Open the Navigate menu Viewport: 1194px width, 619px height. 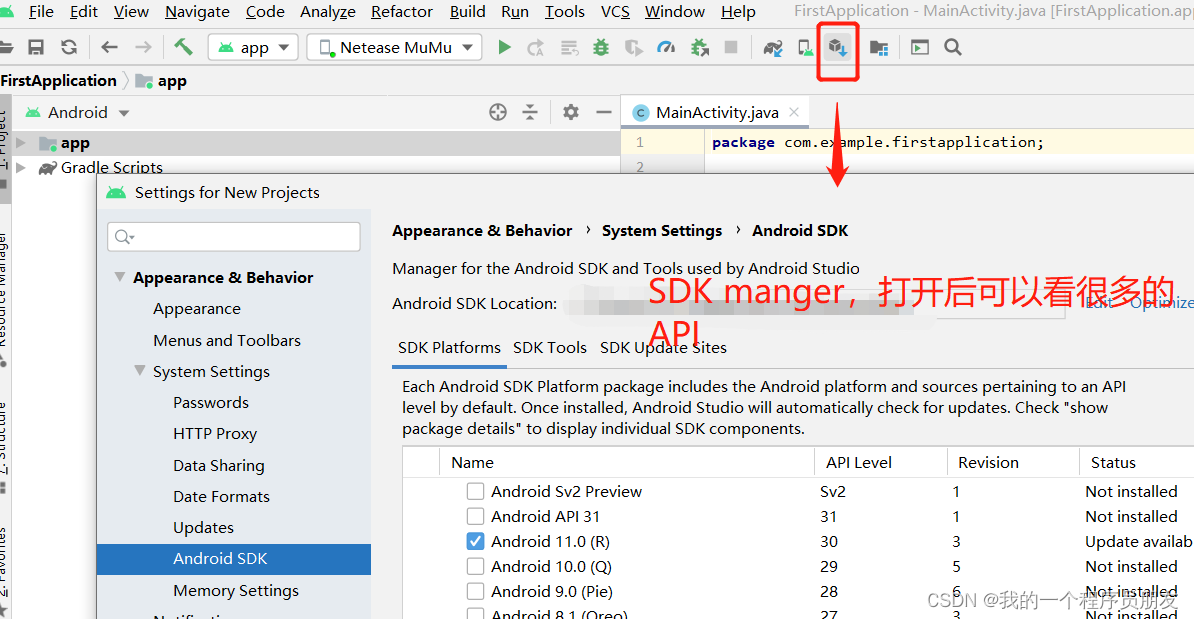197,11
